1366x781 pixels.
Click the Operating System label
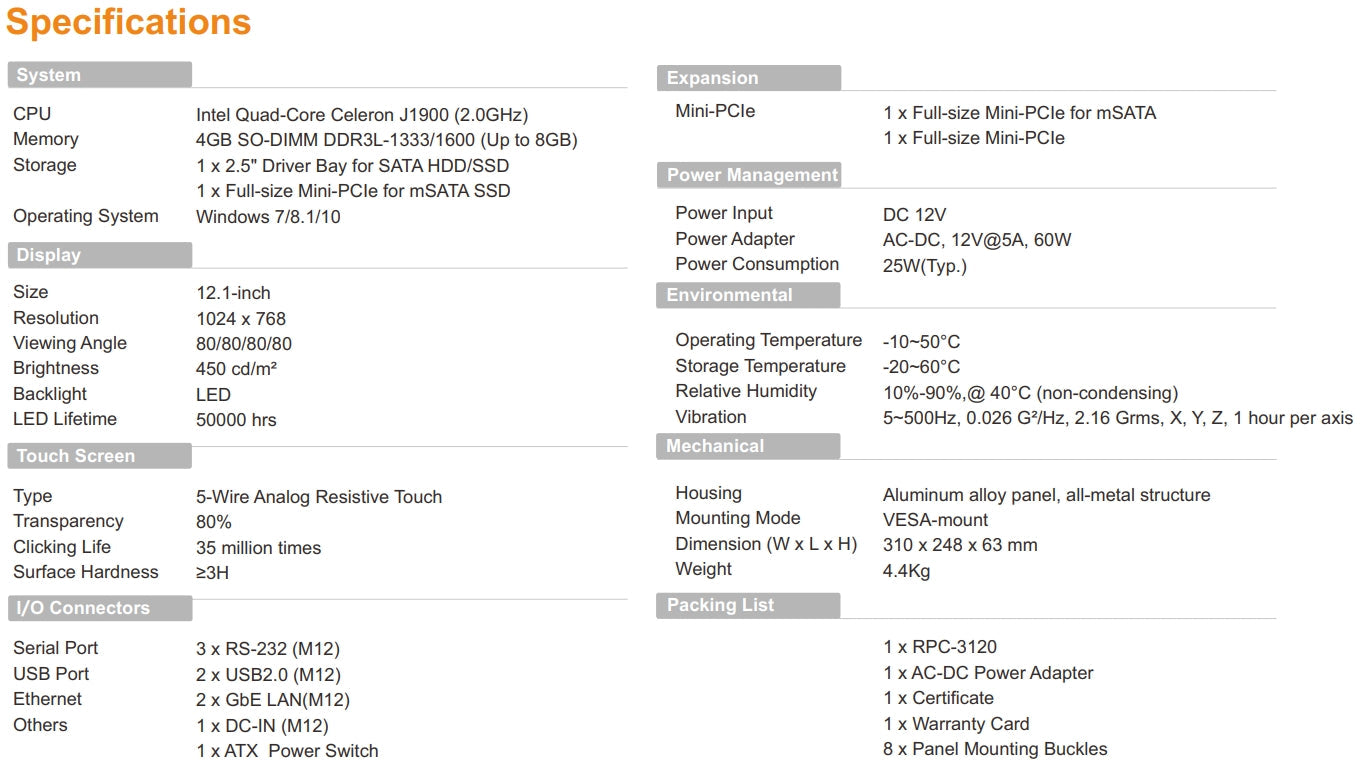click(86, 216)
